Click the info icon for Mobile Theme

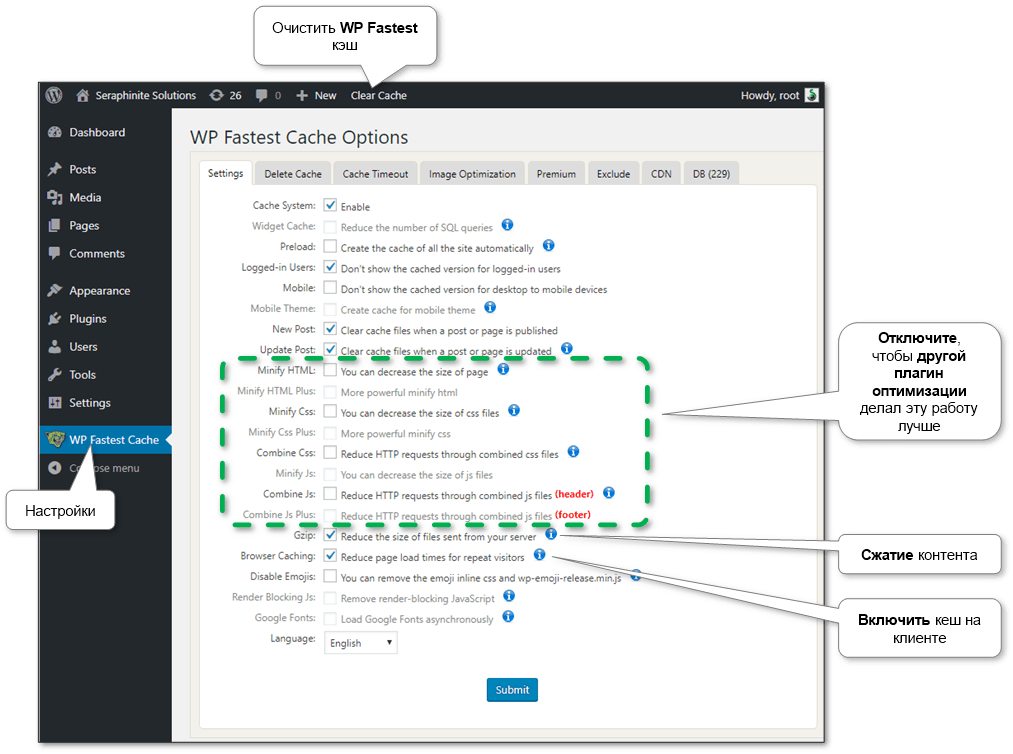tap(490, 308)
